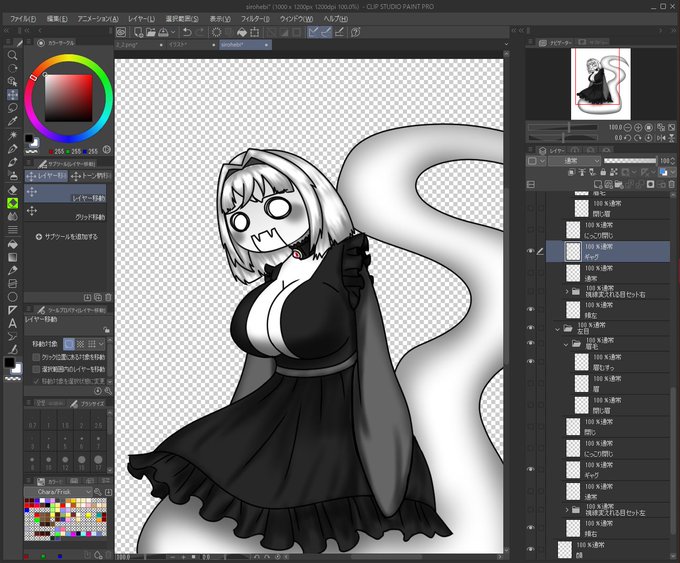Open the save icon dropdown arrow
This screenshot has height=563, width=680.
coord(173,32)
